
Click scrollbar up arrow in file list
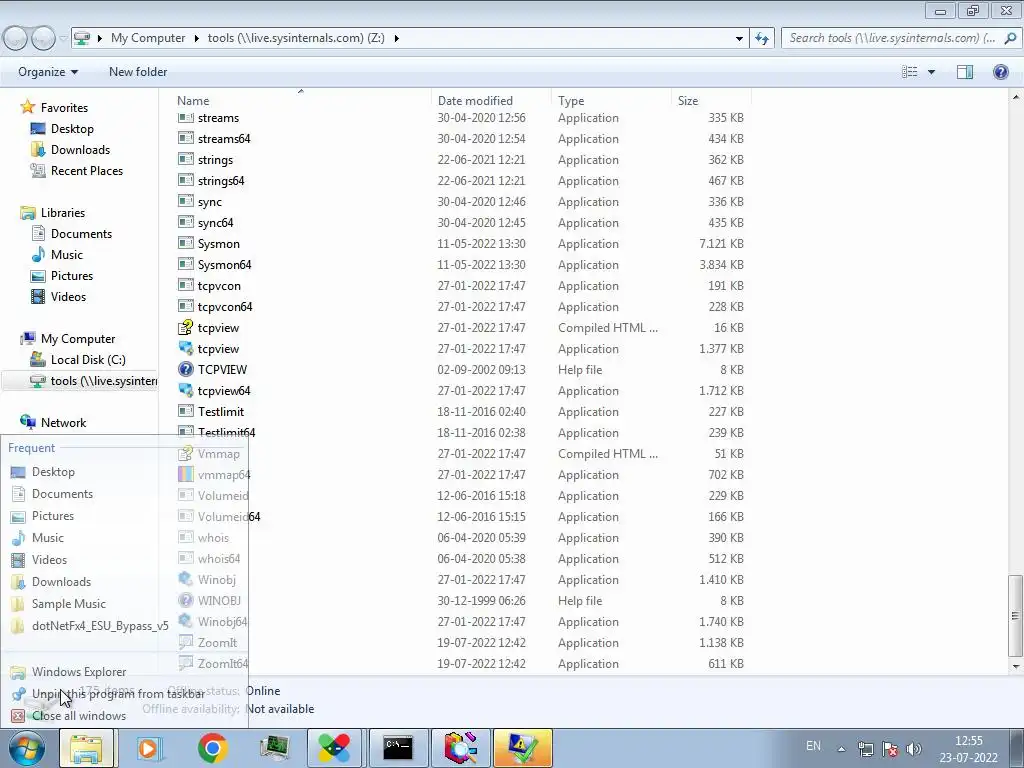[x=1016, y=97]
